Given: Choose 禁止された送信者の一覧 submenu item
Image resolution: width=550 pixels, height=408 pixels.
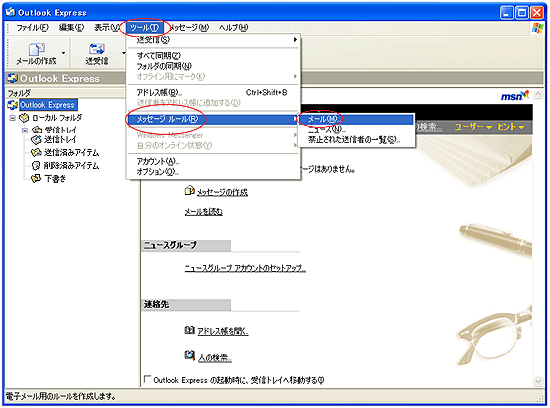Looking at the screenshot, I should [356, 140].
